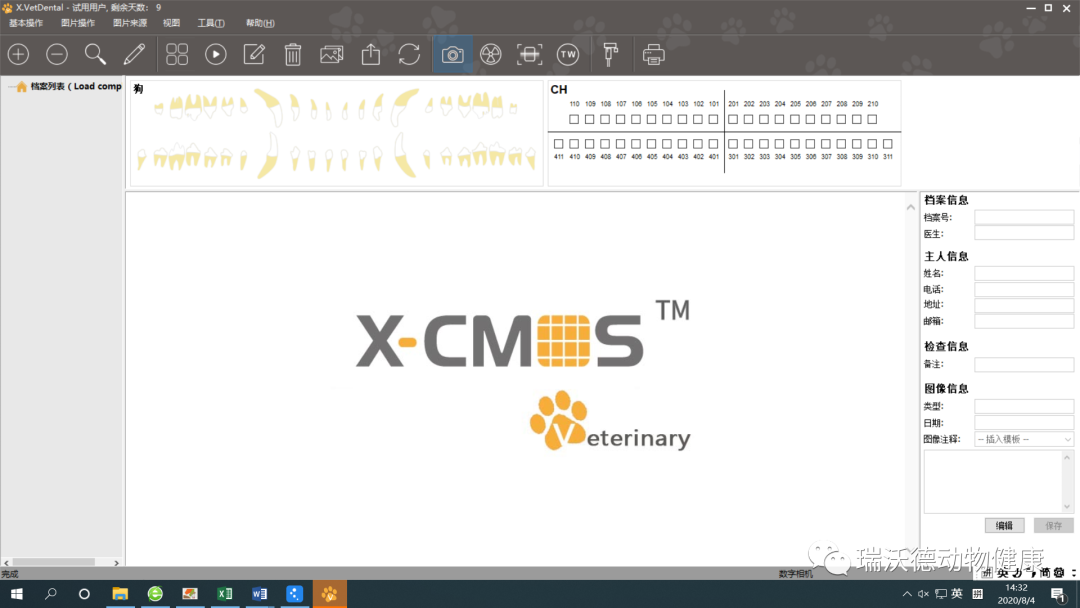Screen dimensions: 1080x608
Task: Click the TW circle icon
Action: point(568,54)
